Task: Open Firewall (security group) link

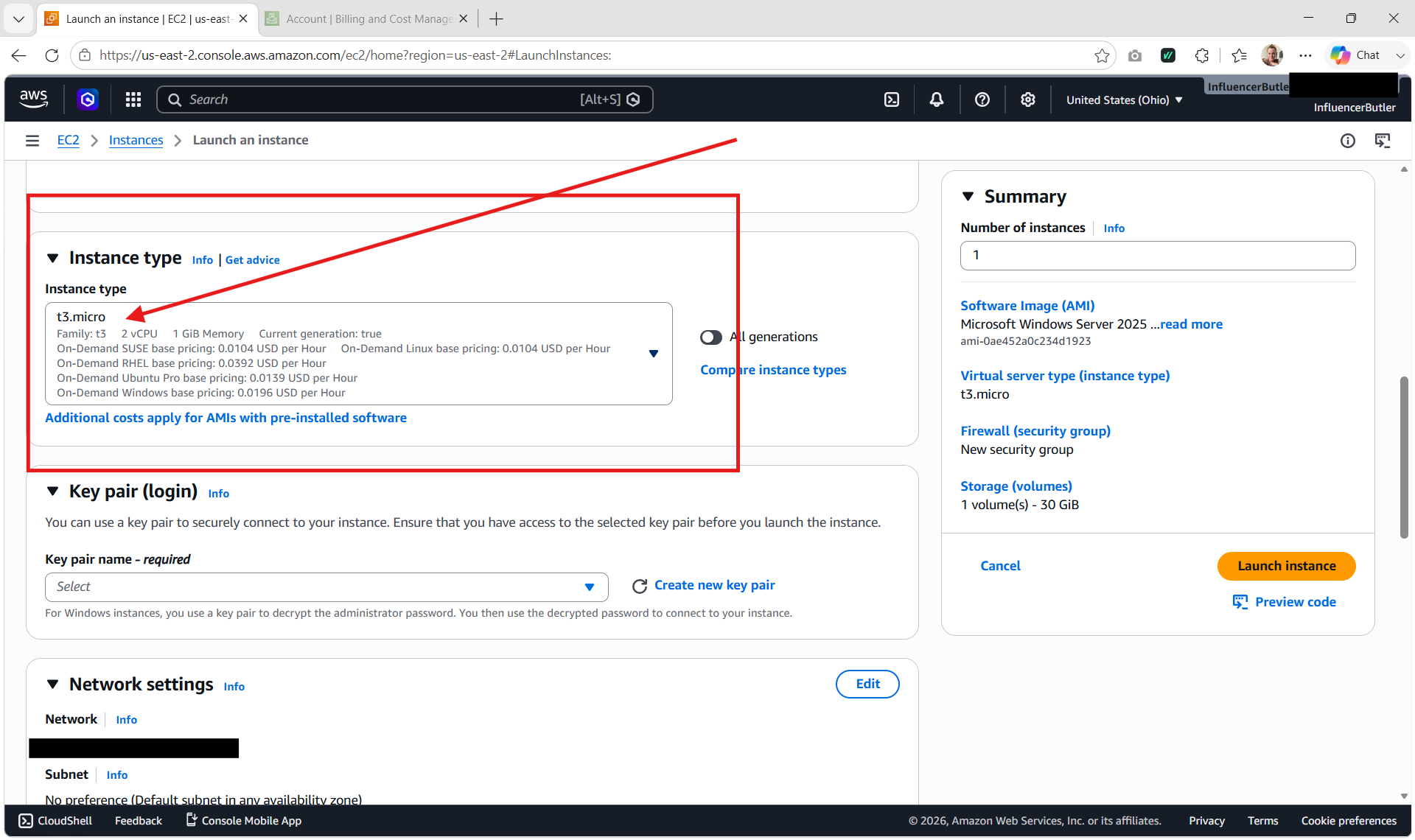Action: tap(1035, 431)
